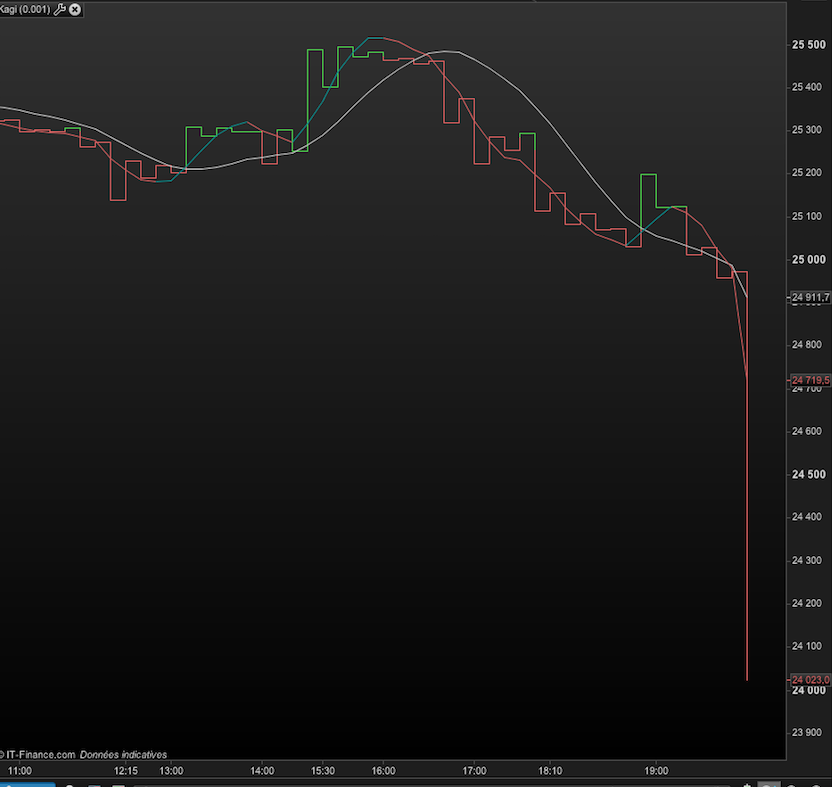Click the 24 100 price axis label
832x787 pixels.
coord(807,646)
